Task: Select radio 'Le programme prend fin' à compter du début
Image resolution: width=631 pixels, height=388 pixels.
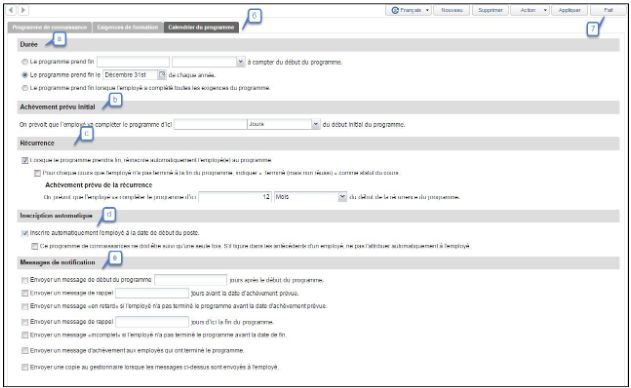Action: pos(25,62)
